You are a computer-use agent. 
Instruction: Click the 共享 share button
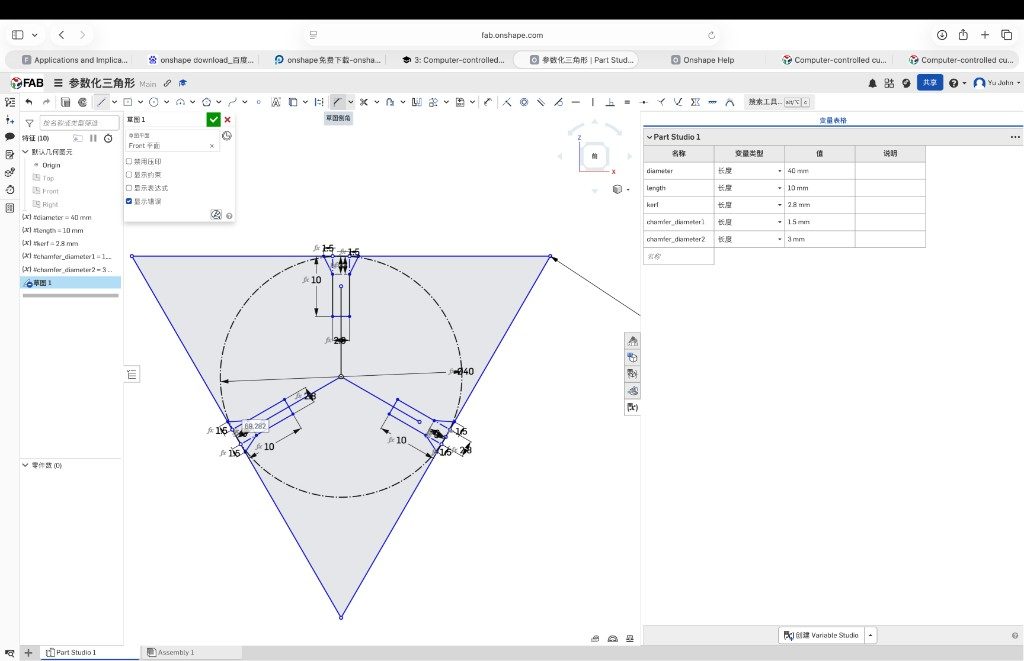(930, 82)
